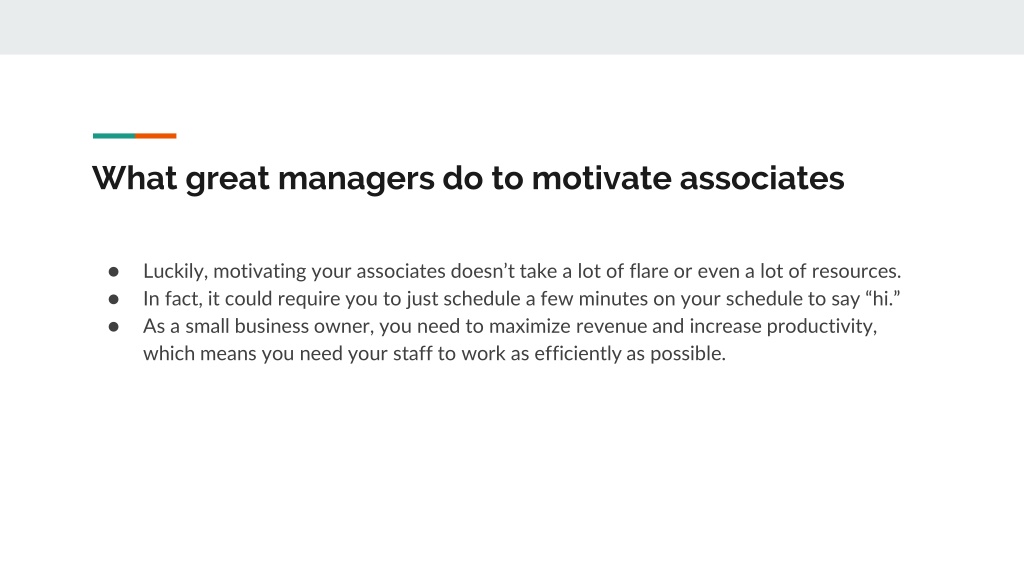Select the orange segment of the accent line
This screenshot has height=576, width=1024.
coord(155,136)
